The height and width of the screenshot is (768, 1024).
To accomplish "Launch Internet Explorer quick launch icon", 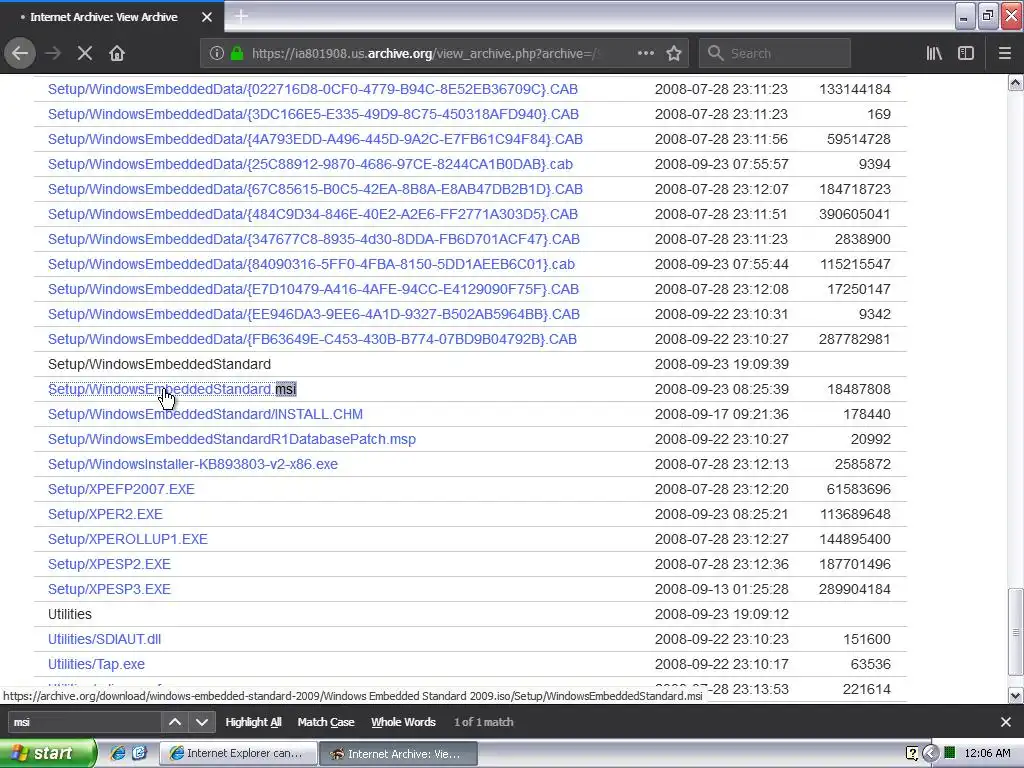I will [x=118, y=753].
